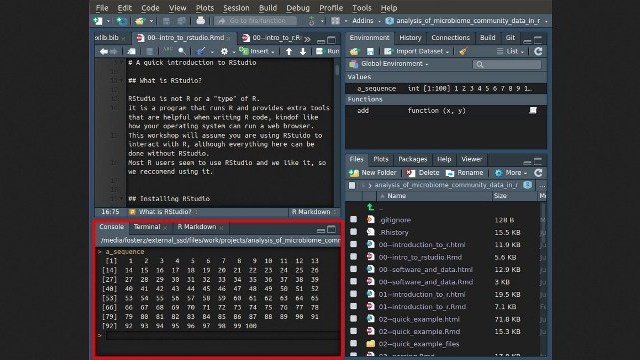Click the R project cube in Files path
Viewport: 640px width, 360px height.
pos(528,185)
